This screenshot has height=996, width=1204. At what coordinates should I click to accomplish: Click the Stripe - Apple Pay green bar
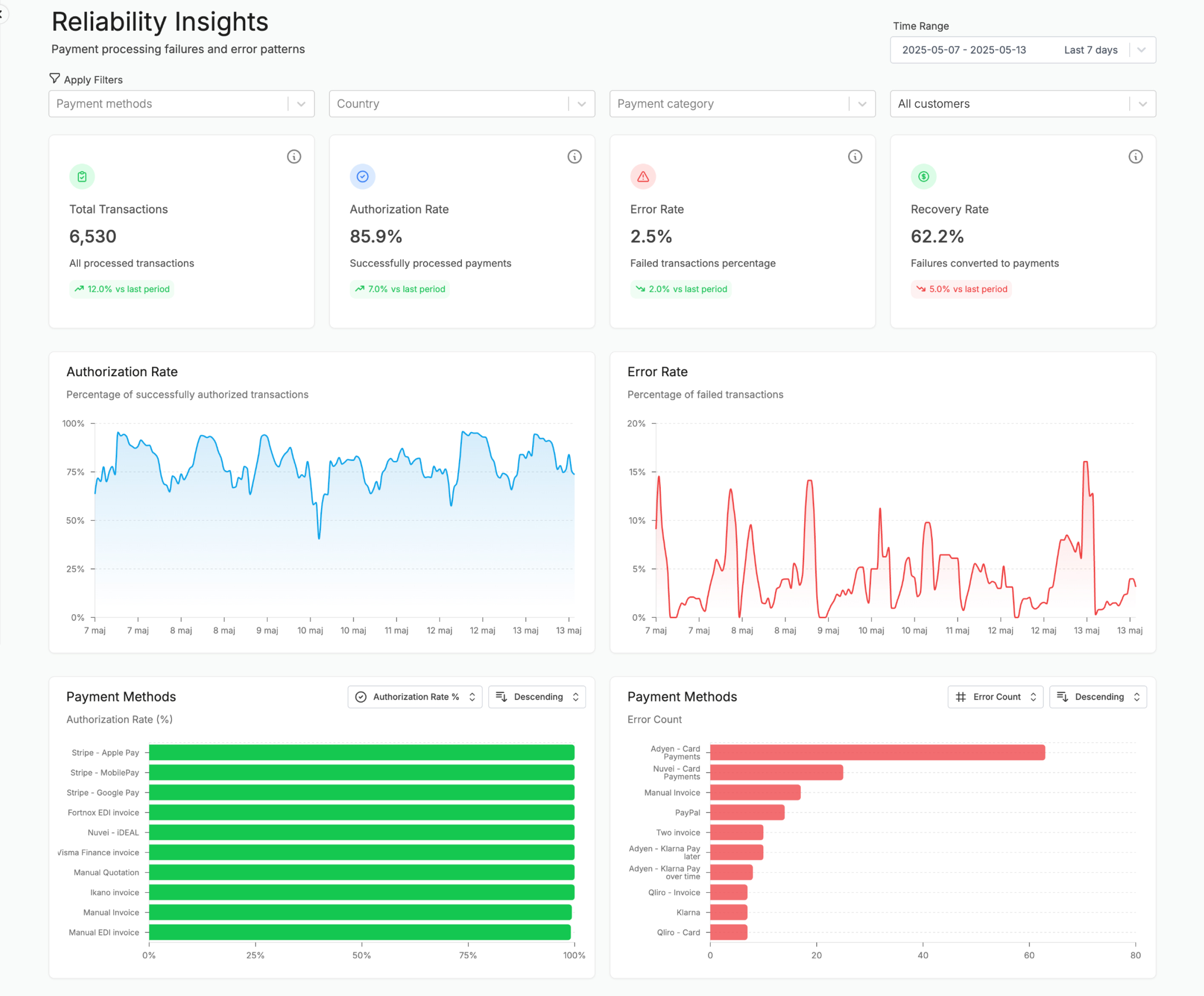click(x=361, y=752)
